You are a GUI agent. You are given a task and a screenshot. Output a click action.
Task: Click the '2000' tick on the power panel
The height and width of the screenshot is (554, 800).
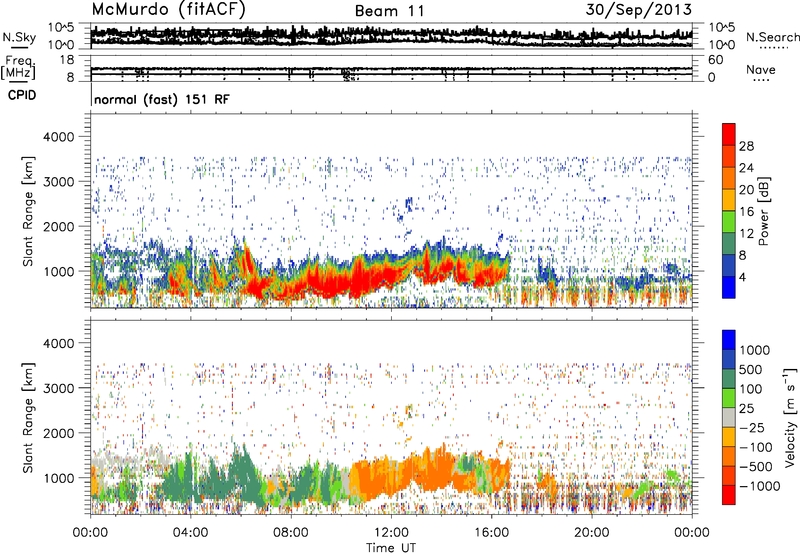[x=58, y=226]
